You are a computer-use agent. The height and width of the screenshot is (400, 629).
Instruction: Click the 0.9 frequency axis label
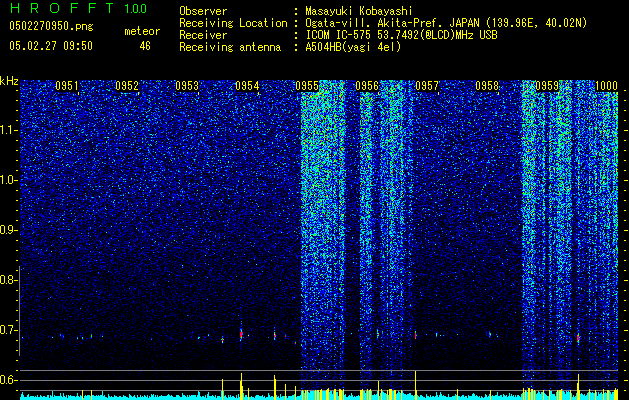click(7, 230)
